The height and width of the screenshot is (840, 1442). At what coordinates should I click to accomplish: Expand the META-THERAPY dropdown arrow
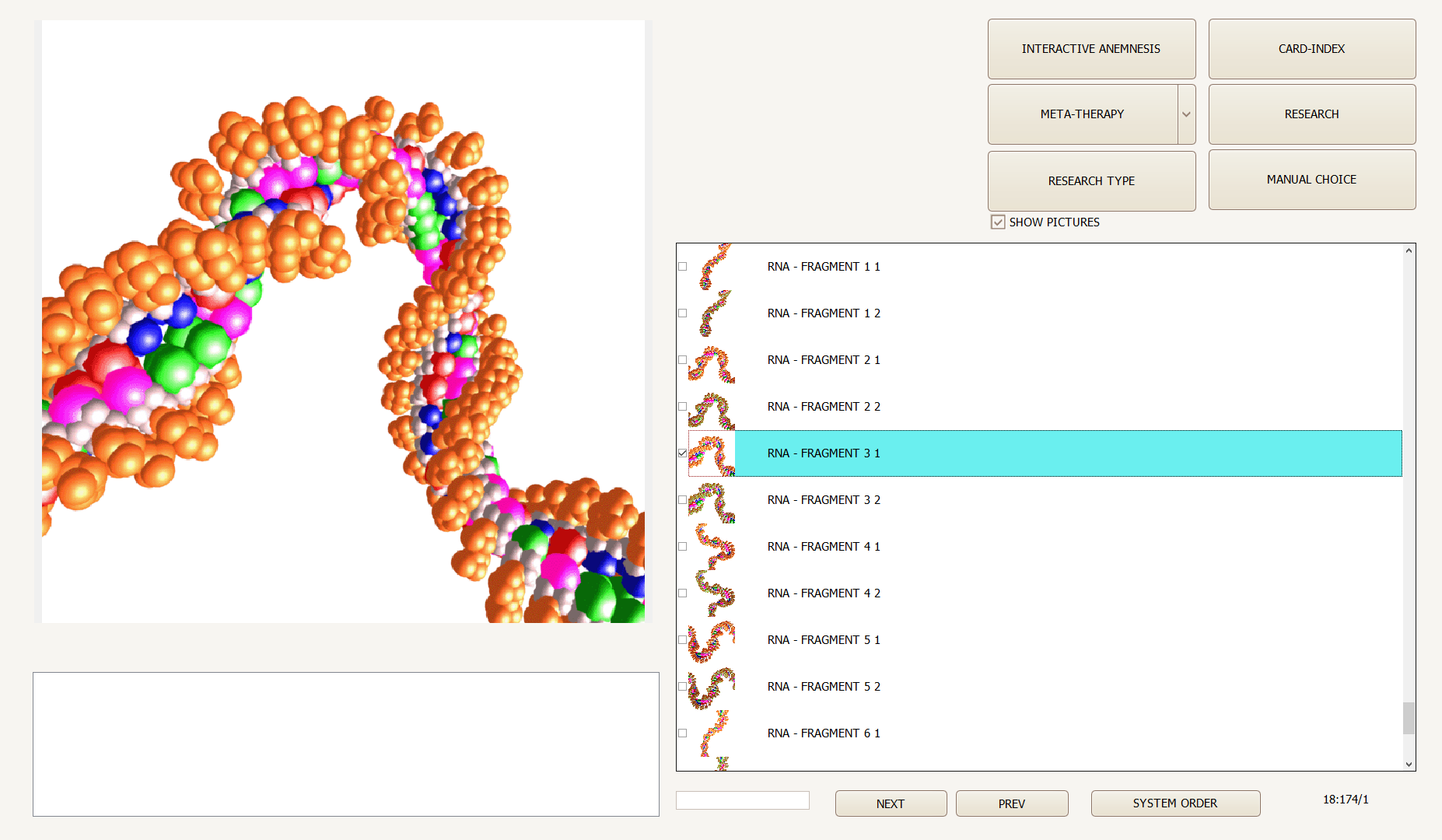1186,114
